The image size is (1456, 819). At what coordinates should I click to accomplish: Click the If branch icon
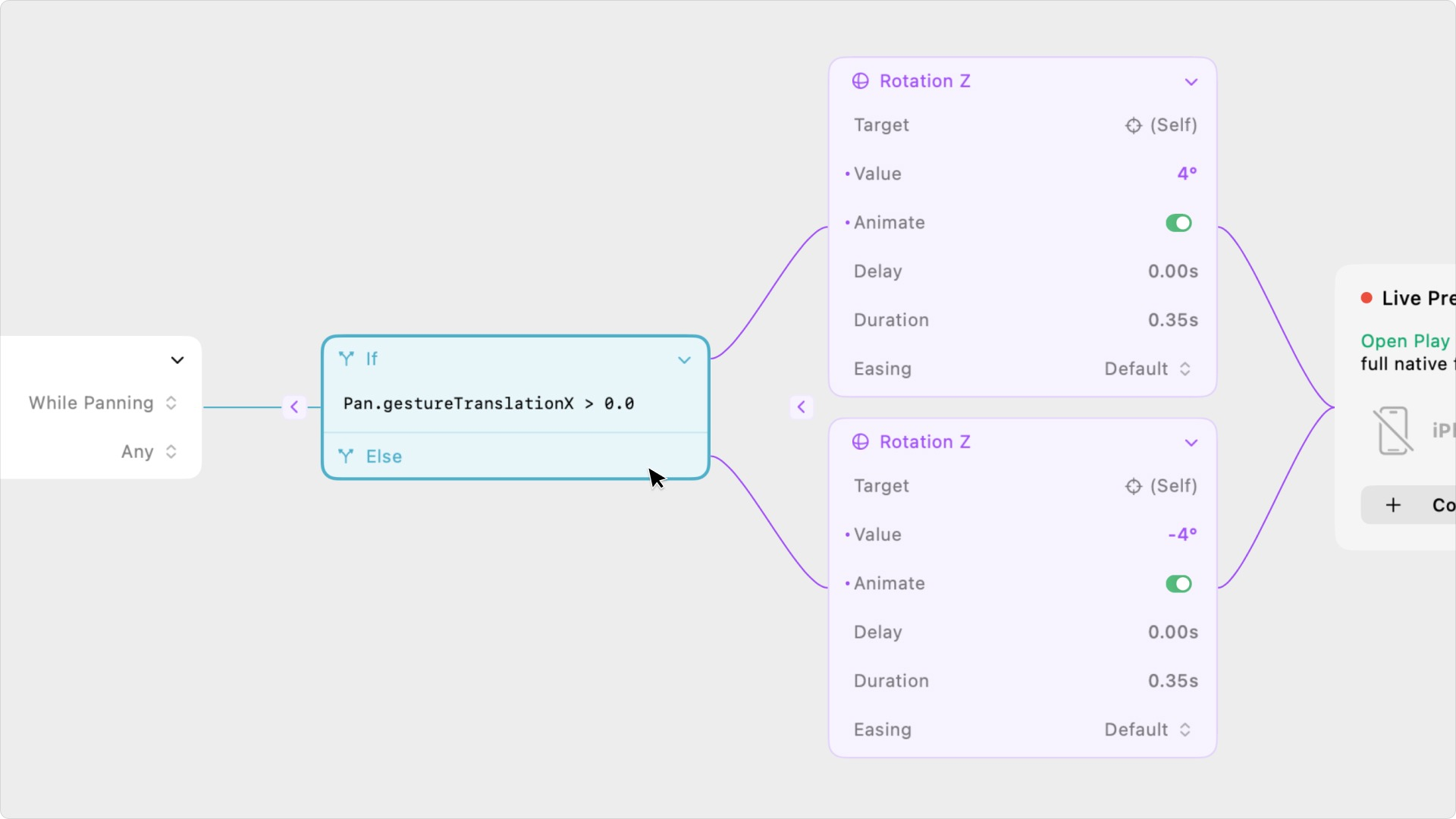point(347,359)
